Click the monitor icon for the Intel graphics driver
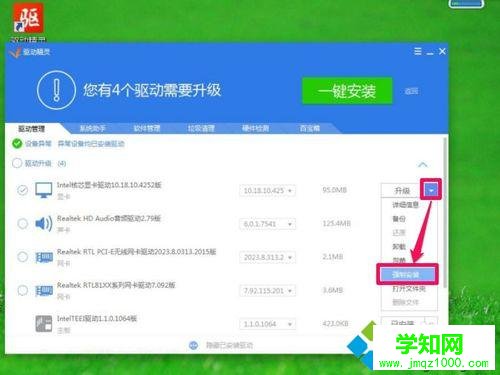500x375 pixels. click(44, 190)
